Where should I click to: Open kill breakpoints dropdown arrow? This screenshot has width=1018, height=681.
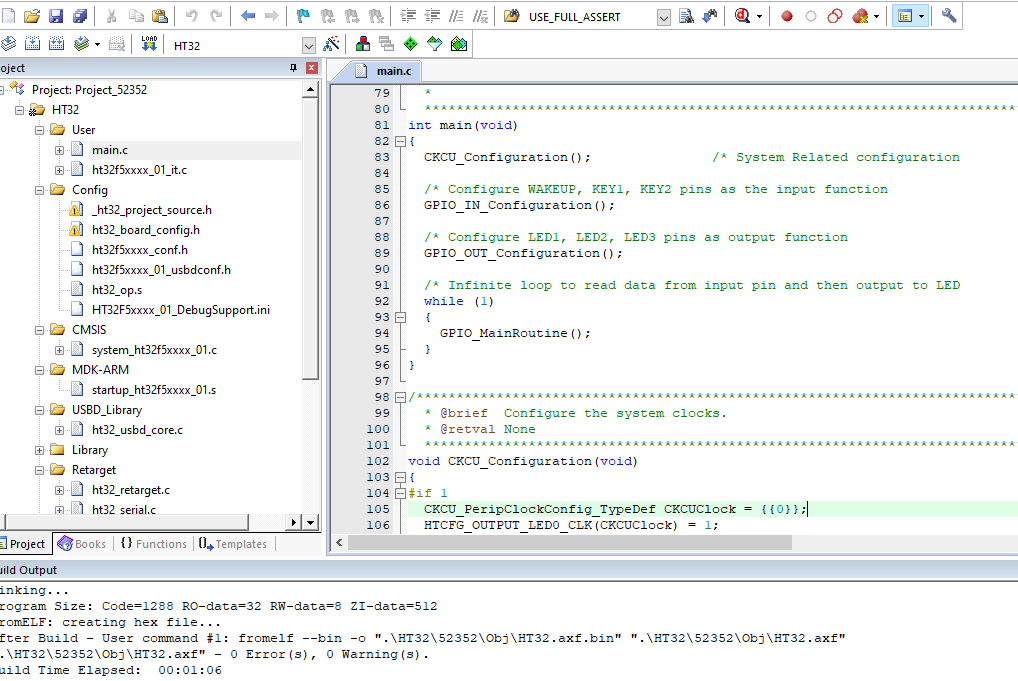click(876, 16)
